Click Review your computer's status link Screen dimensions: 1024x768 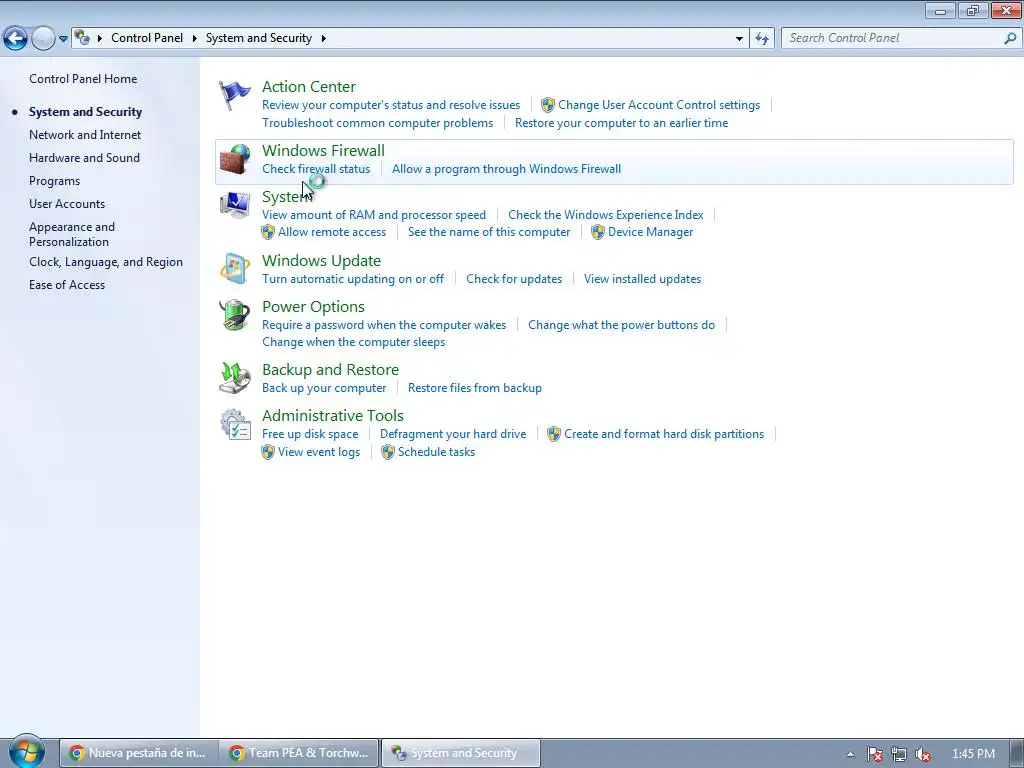391,104
